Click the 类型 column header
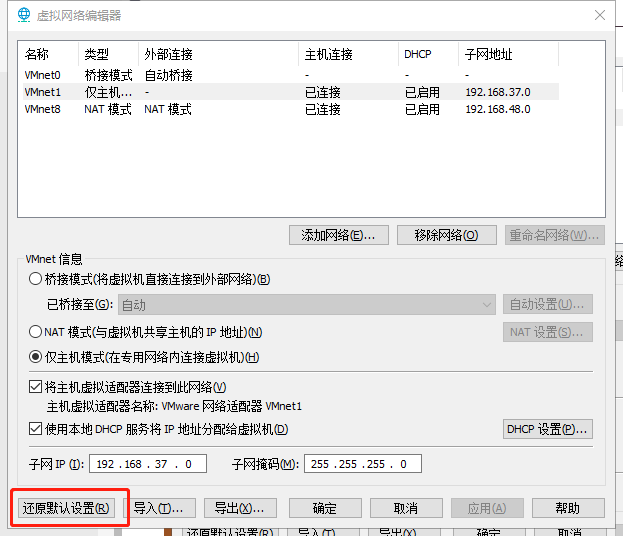The height and width of the screenshot is (536, 623). (x=109, y=54)
